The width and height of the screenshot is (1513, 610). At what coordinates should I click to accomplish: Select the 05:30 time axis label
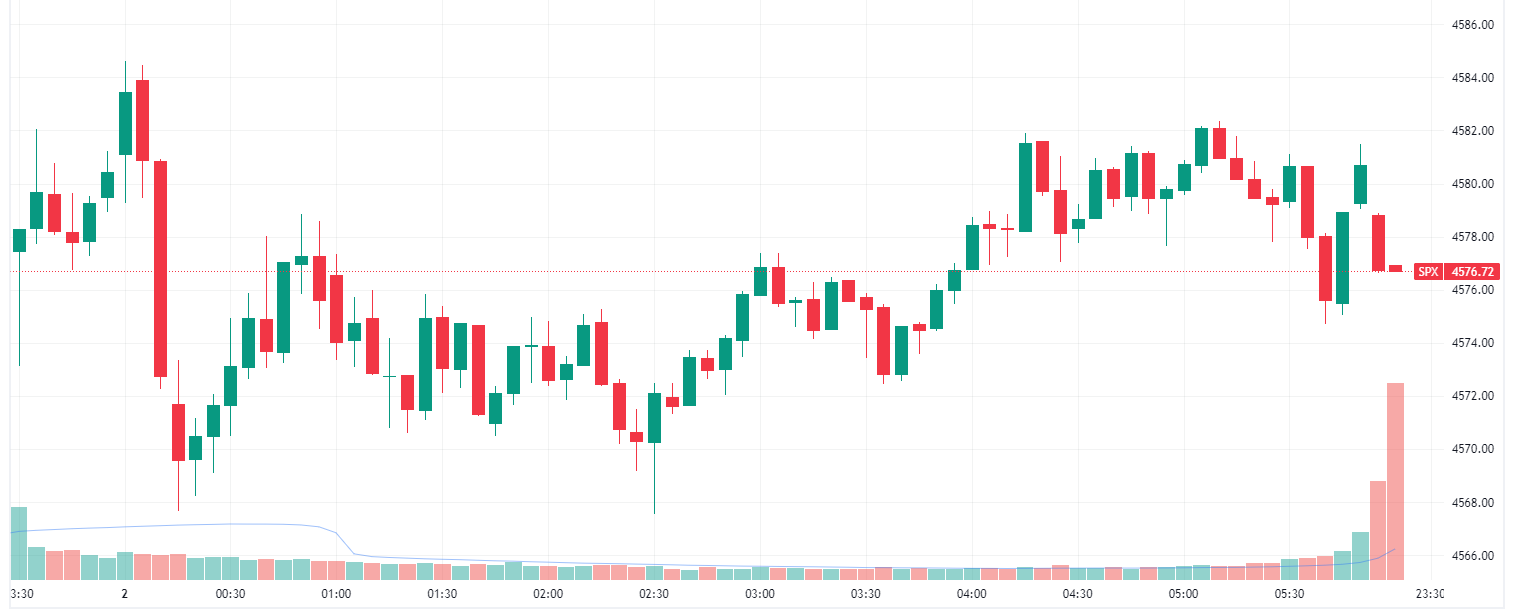[1289, 593]
